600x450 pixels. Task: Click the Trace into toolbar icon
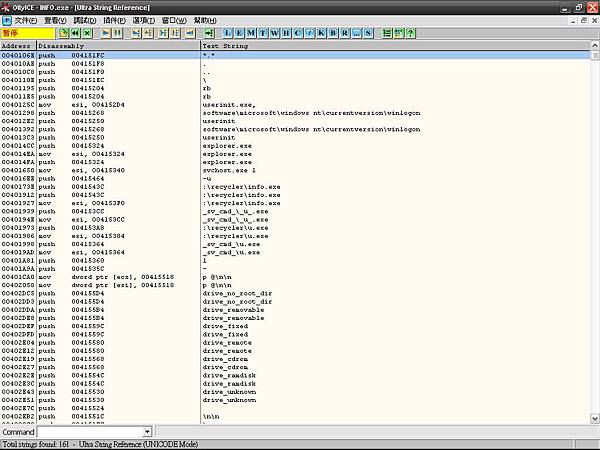(163, 33)
